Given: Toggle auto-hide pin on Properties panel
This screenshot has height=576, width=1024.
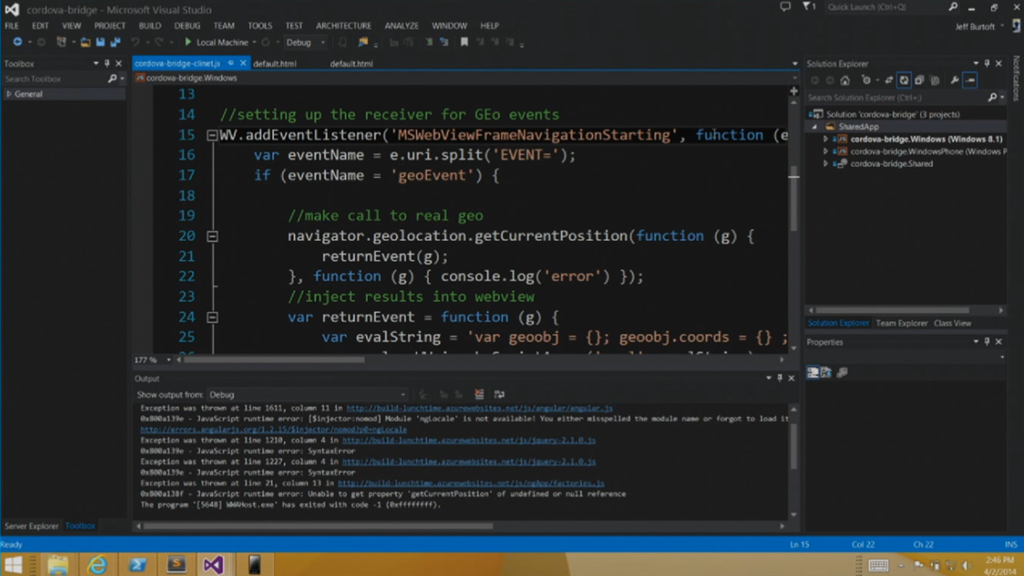Looking at the screenshot, I should tap(987, 342).
